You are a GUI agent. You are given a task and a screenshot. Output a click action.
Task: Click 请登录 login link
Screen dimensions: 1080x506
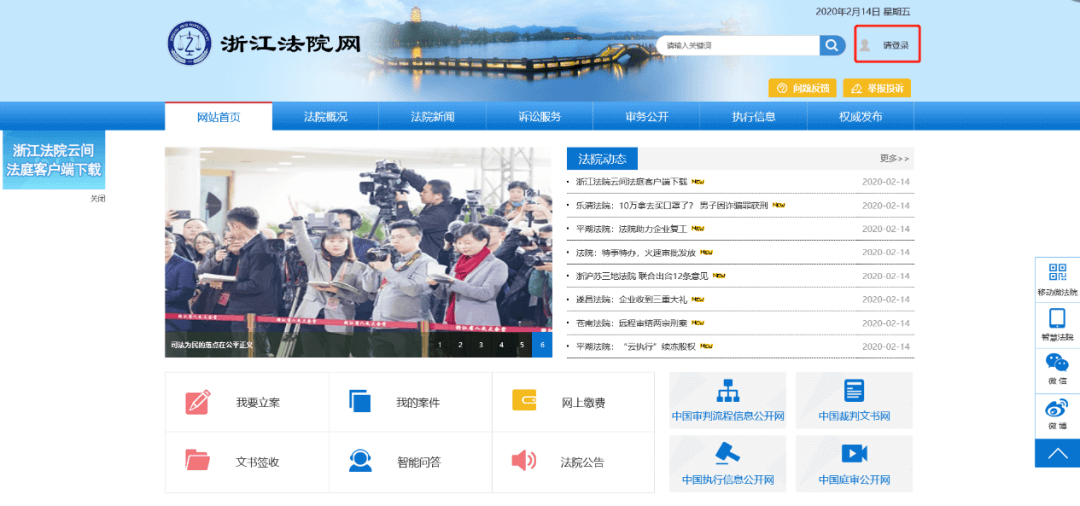(x=895, y=45)
